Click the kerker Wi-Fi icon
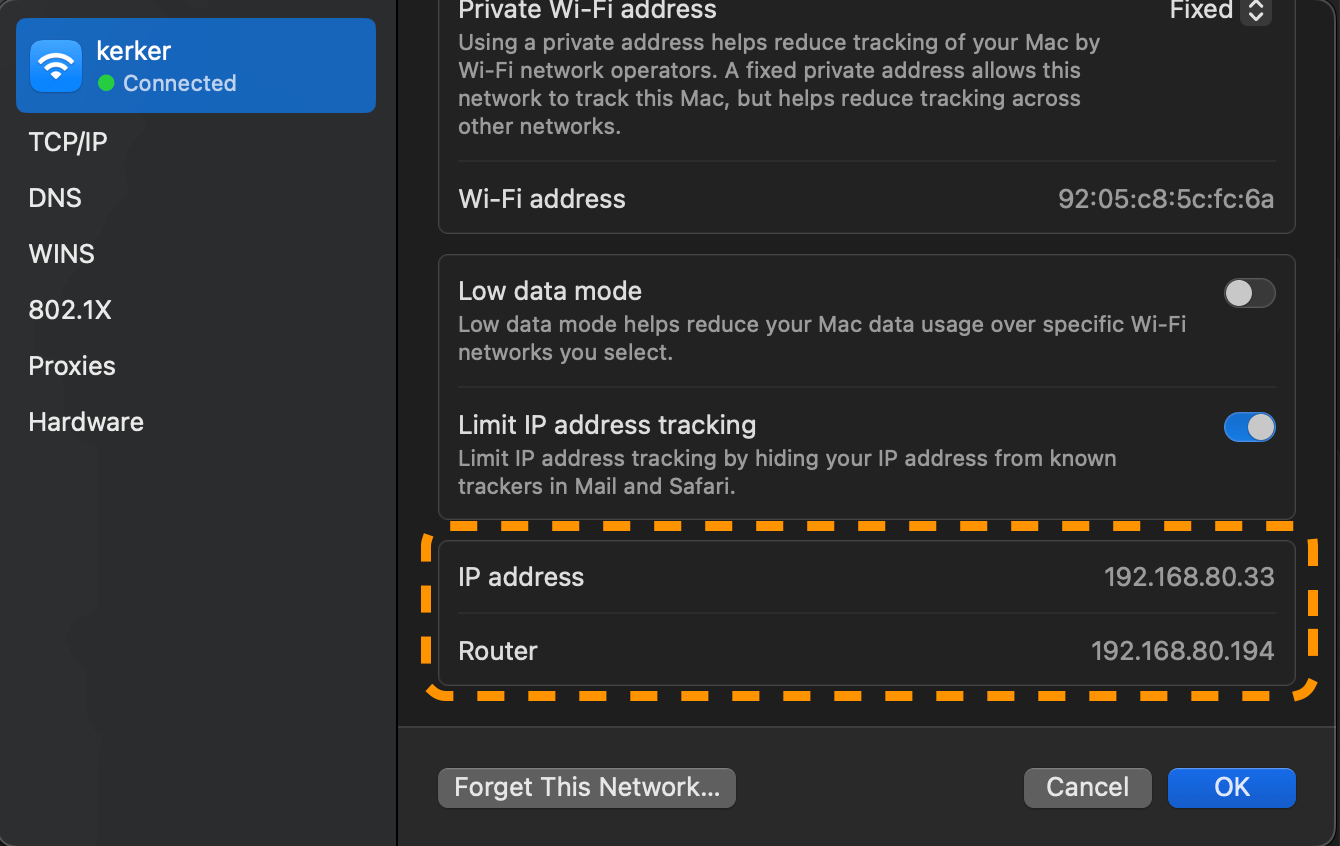Image resolution: width=1340 pixels, height=846 pixels. tap(55, 64)
